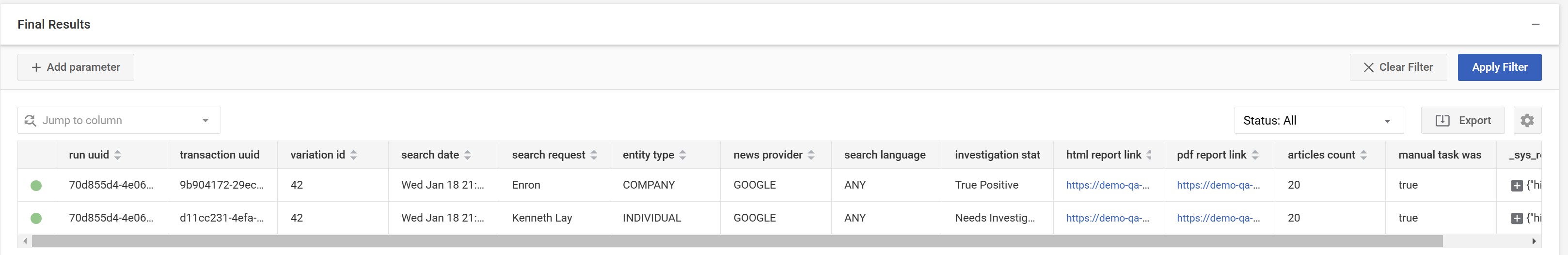Expand the _sys JSON cell in Kenneth Lay row

pos(1517,219)
